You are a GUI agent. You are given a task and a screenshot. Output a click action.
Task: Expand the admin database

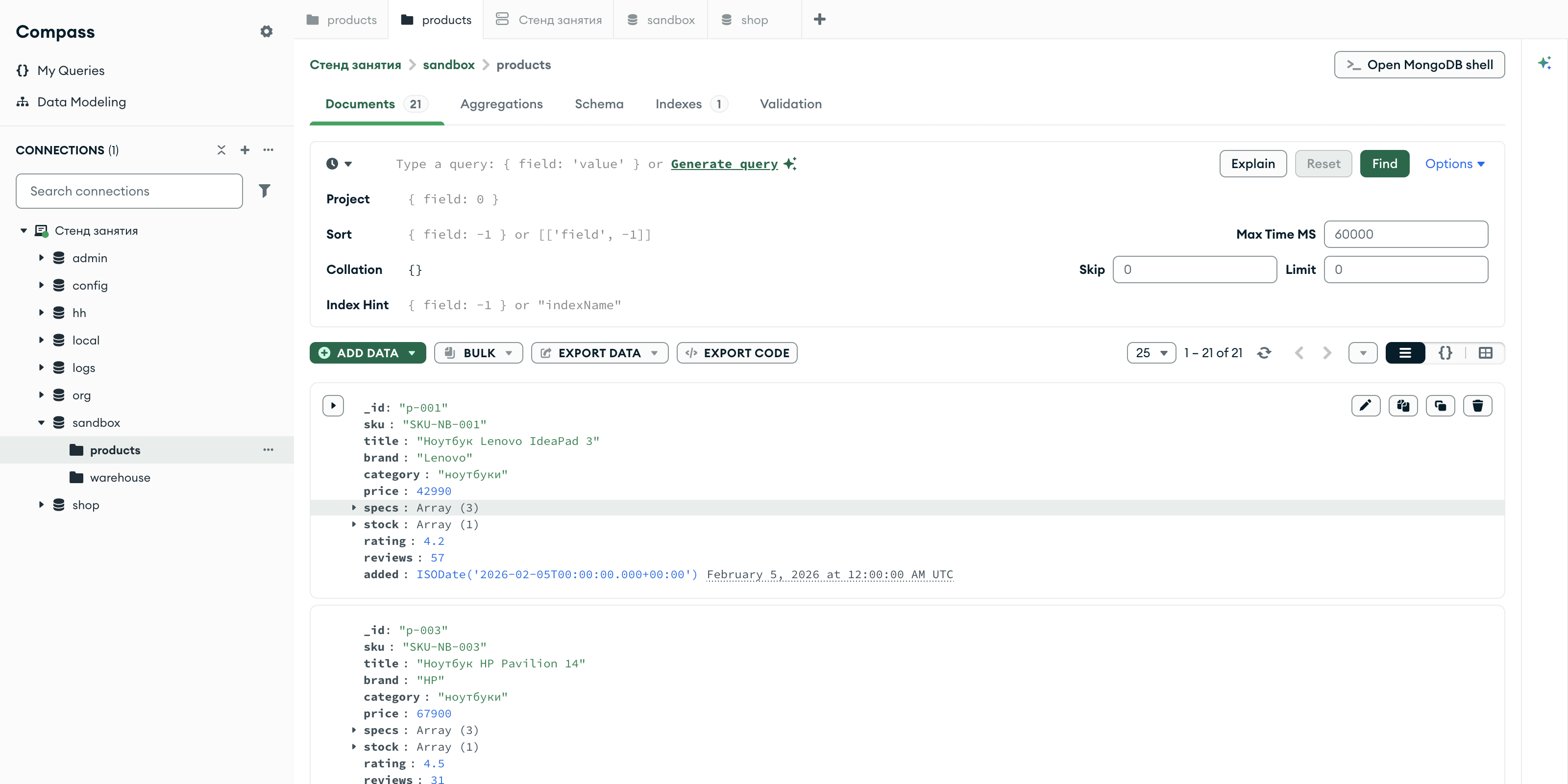click(x=41, y=257)
